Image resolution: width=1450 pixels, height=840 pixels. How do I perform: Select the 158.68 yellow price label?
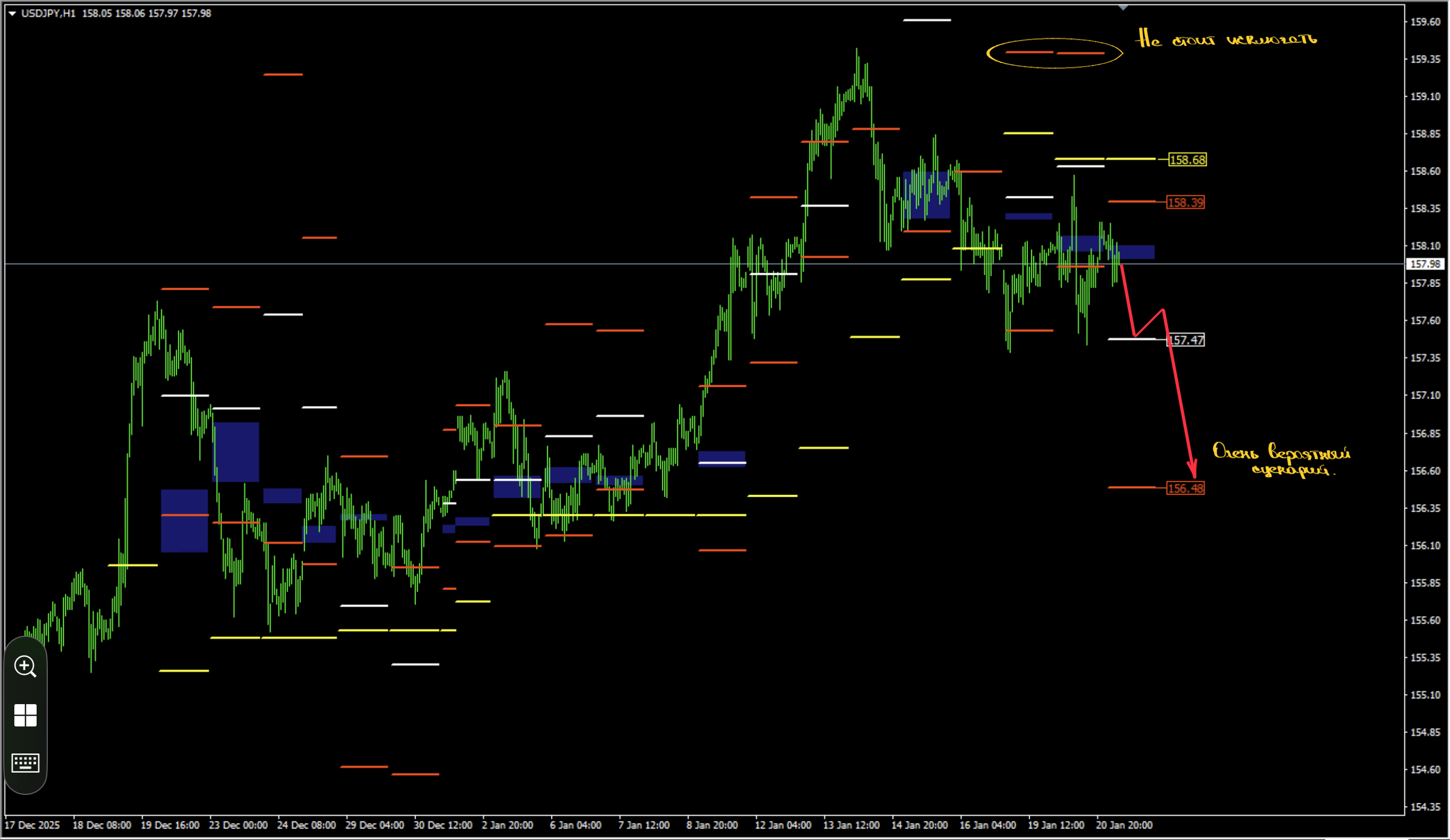pyautogui.click(x=1188, y=160)
